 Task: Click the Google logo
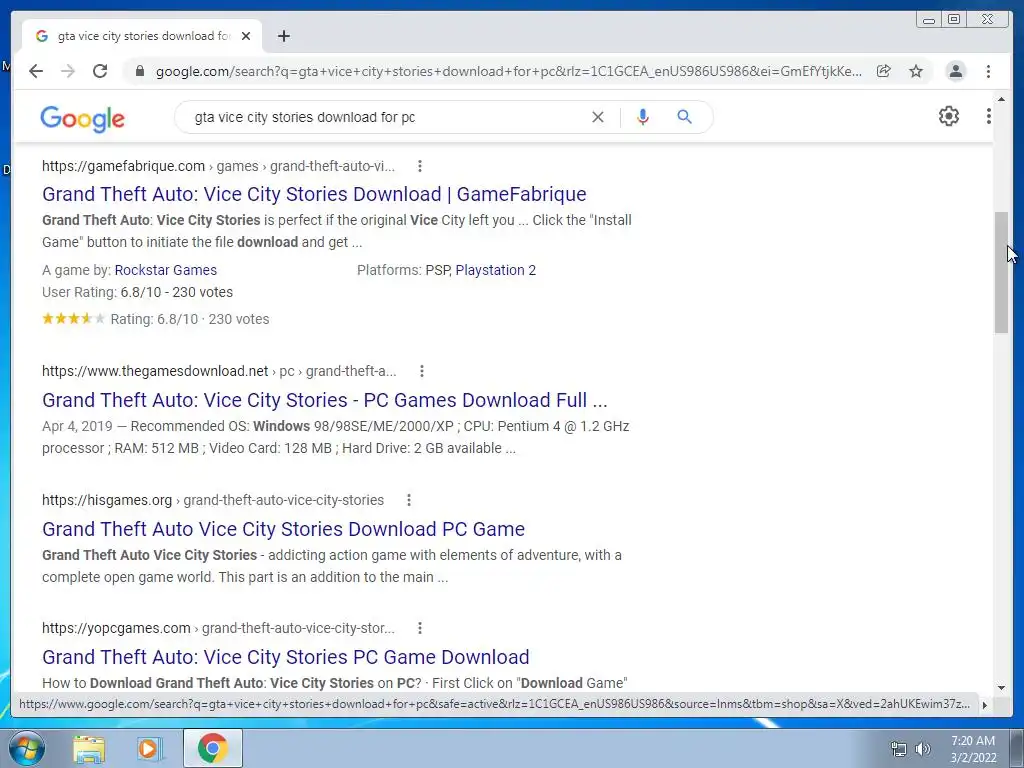pyautogui.click(x=82, y=119)
